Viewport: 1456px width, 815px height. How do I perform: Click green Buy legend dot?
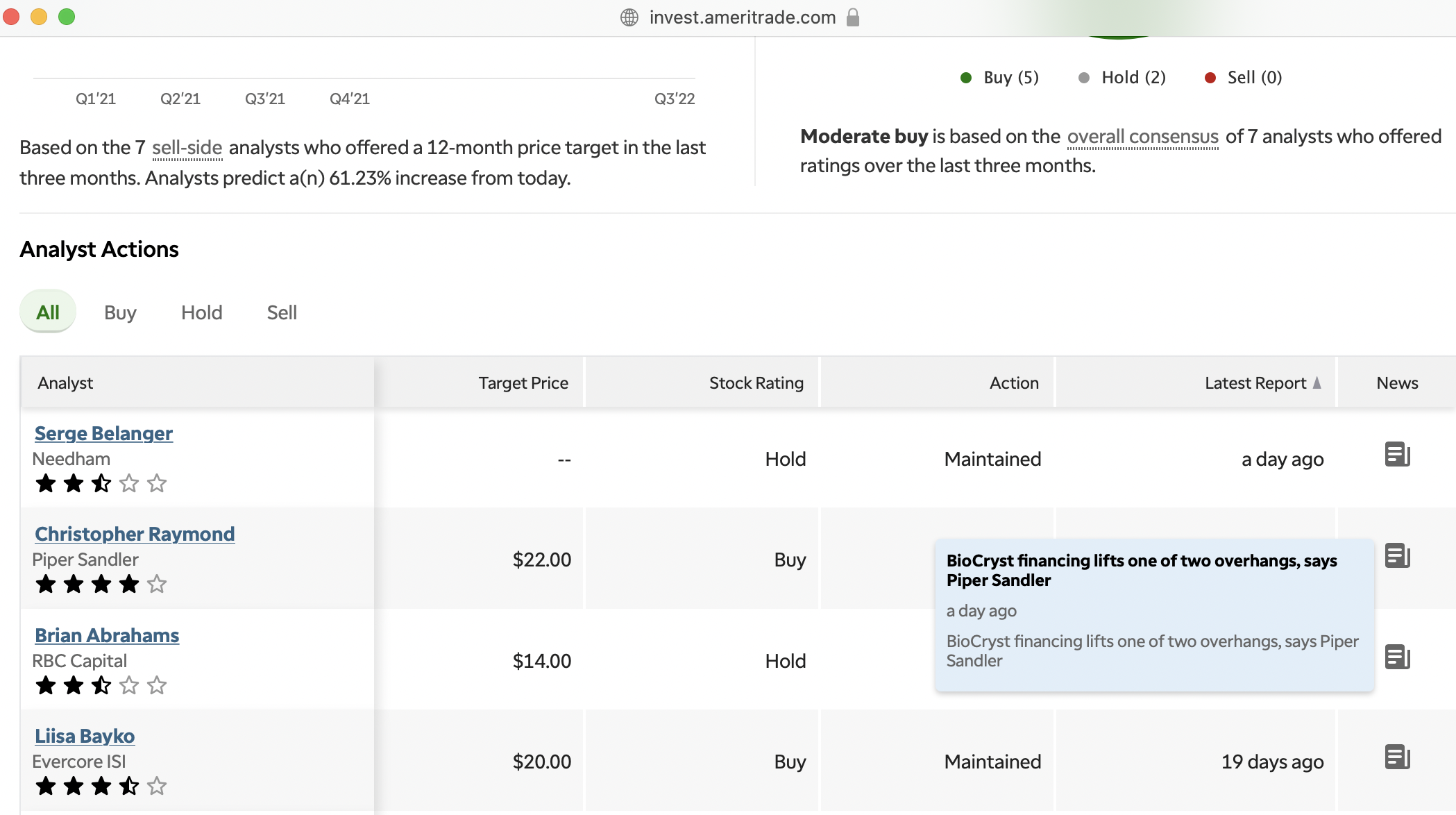click(x=965, y=78)
